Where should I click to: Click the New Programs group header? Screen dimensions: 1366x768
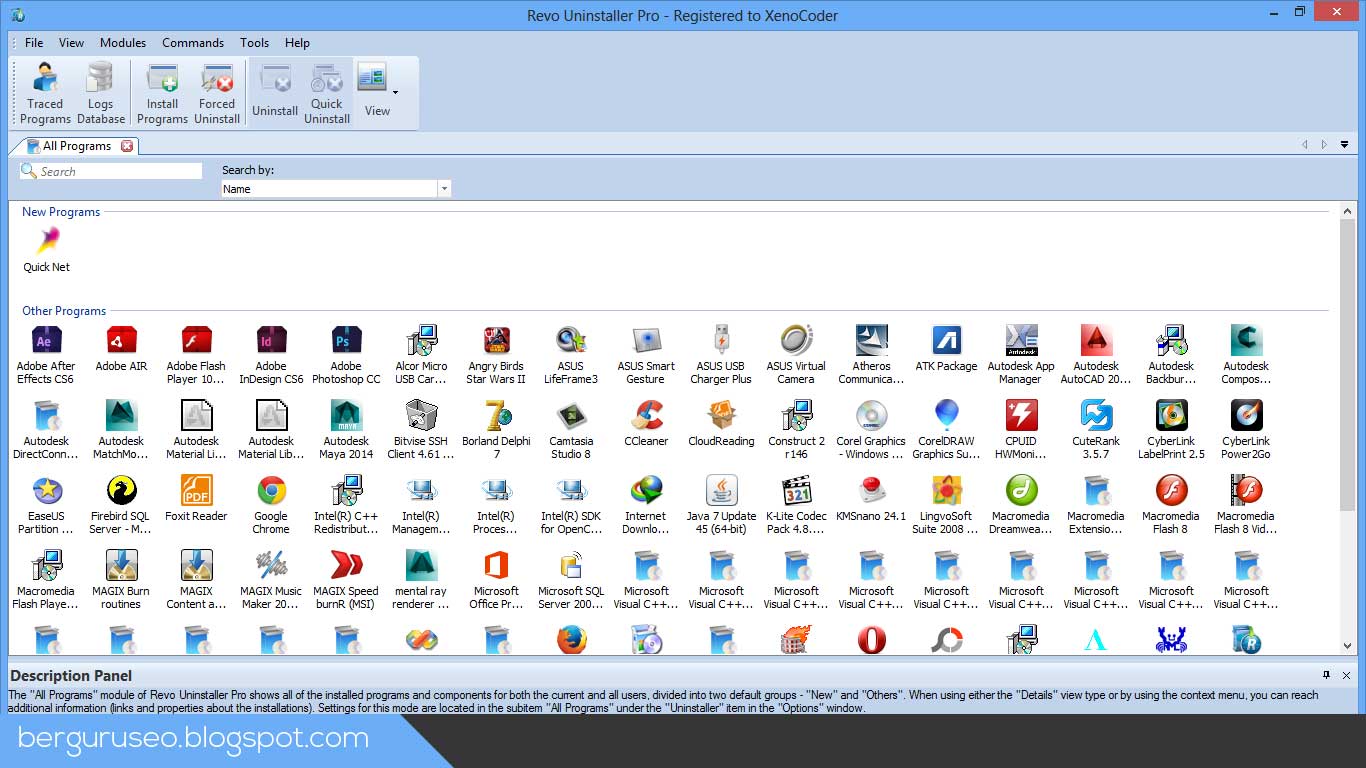pyautogui.click(x=61, y=212)
